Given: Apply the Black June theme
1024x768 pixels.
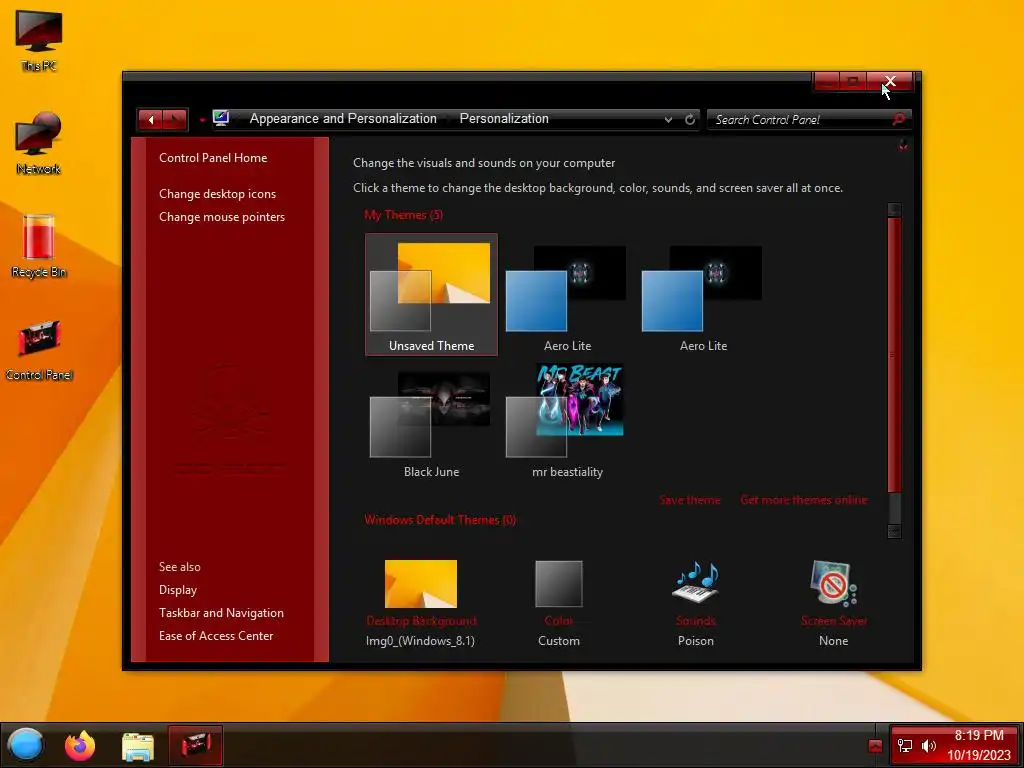Looking at the screenshot, I should click(431, 421).
